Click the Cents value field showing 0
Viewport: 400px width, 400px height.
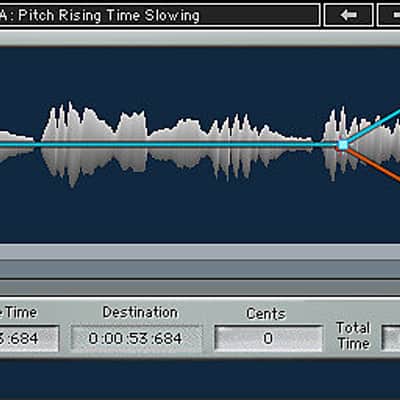pos(268,339)
